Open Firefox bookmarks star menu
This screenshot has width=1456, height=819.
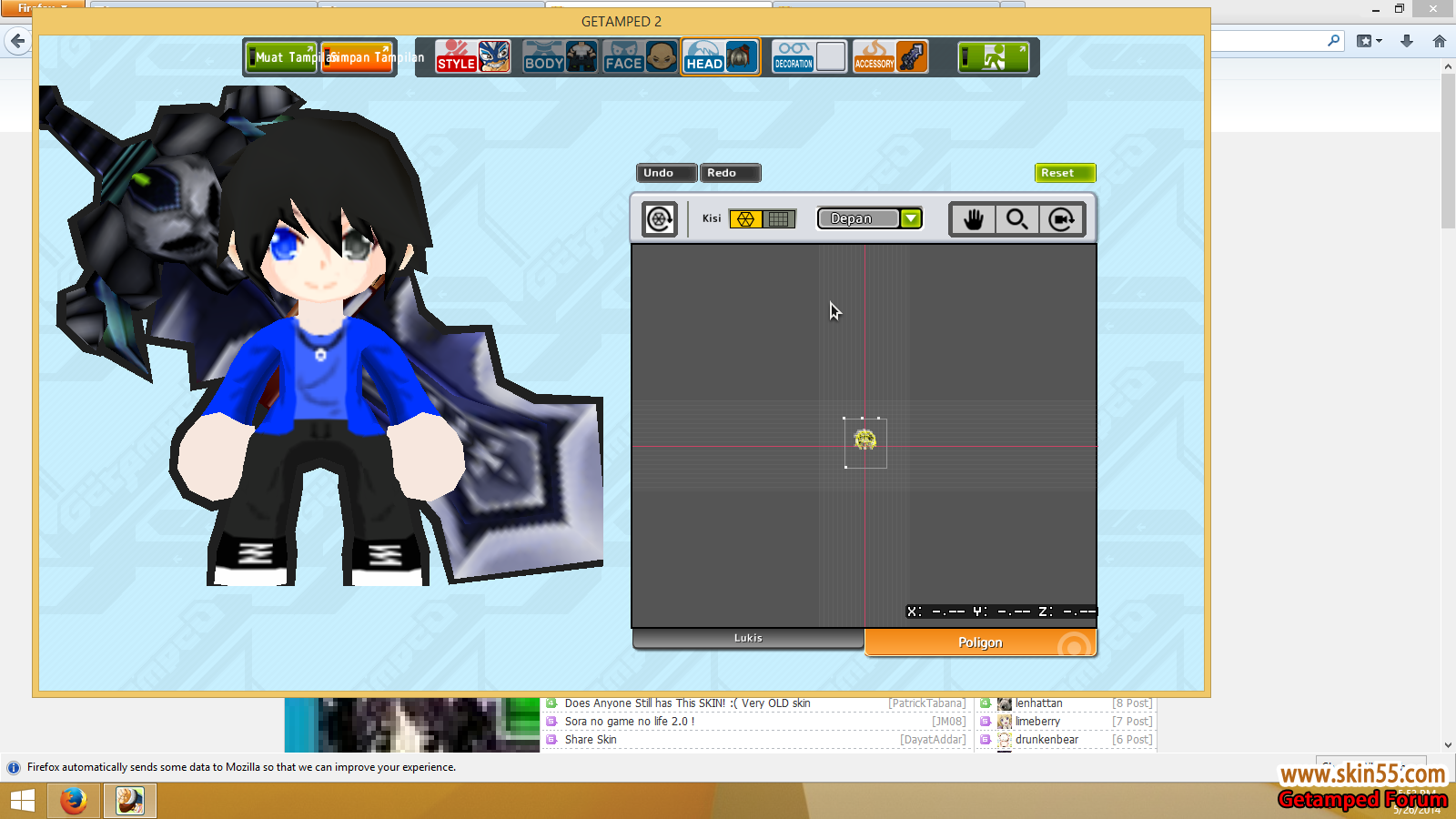tap(1369, 41)
